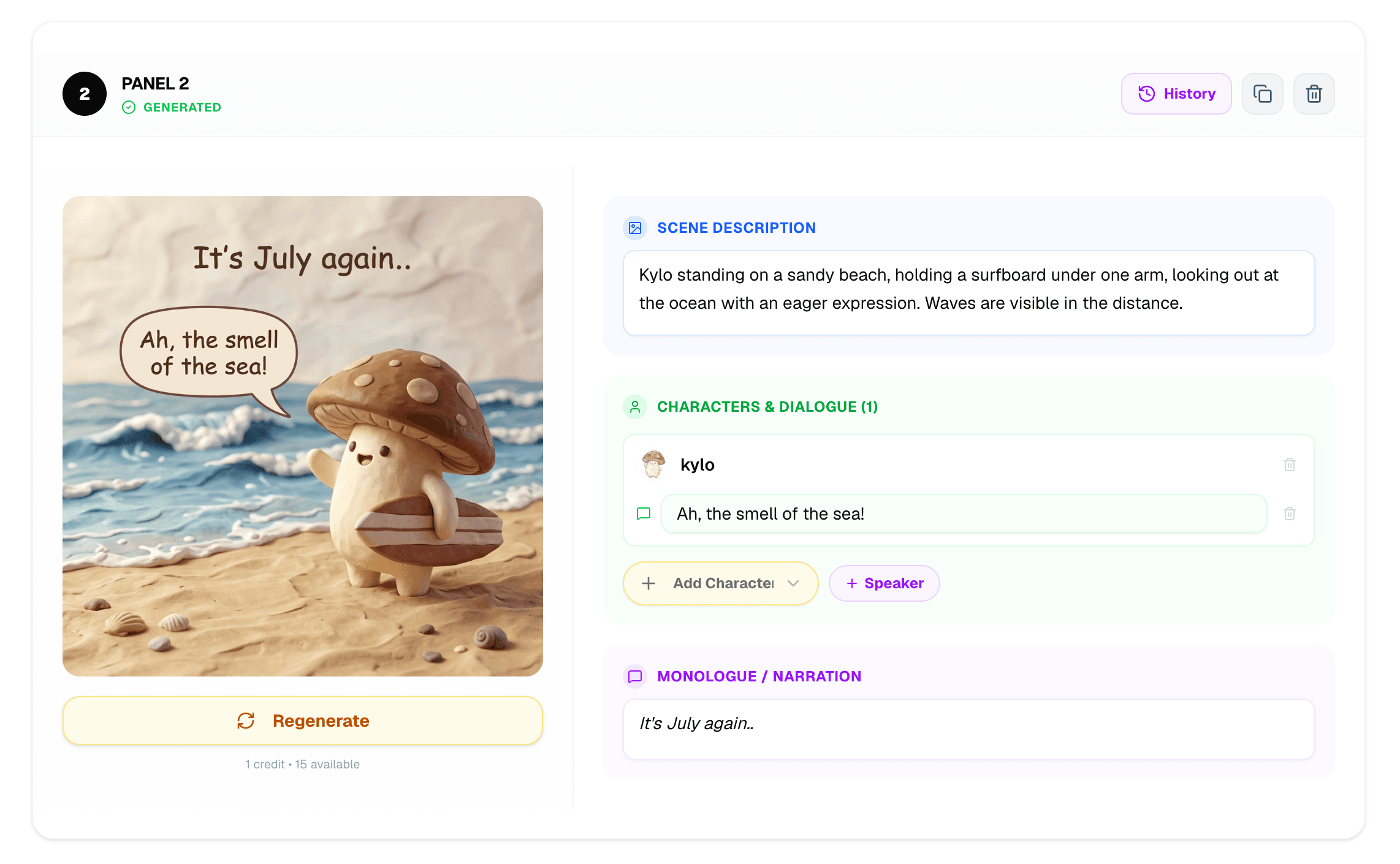Viewport: 1400px width, 864px height.
Task: Click the + Speaker button
Action: (884, 583)
